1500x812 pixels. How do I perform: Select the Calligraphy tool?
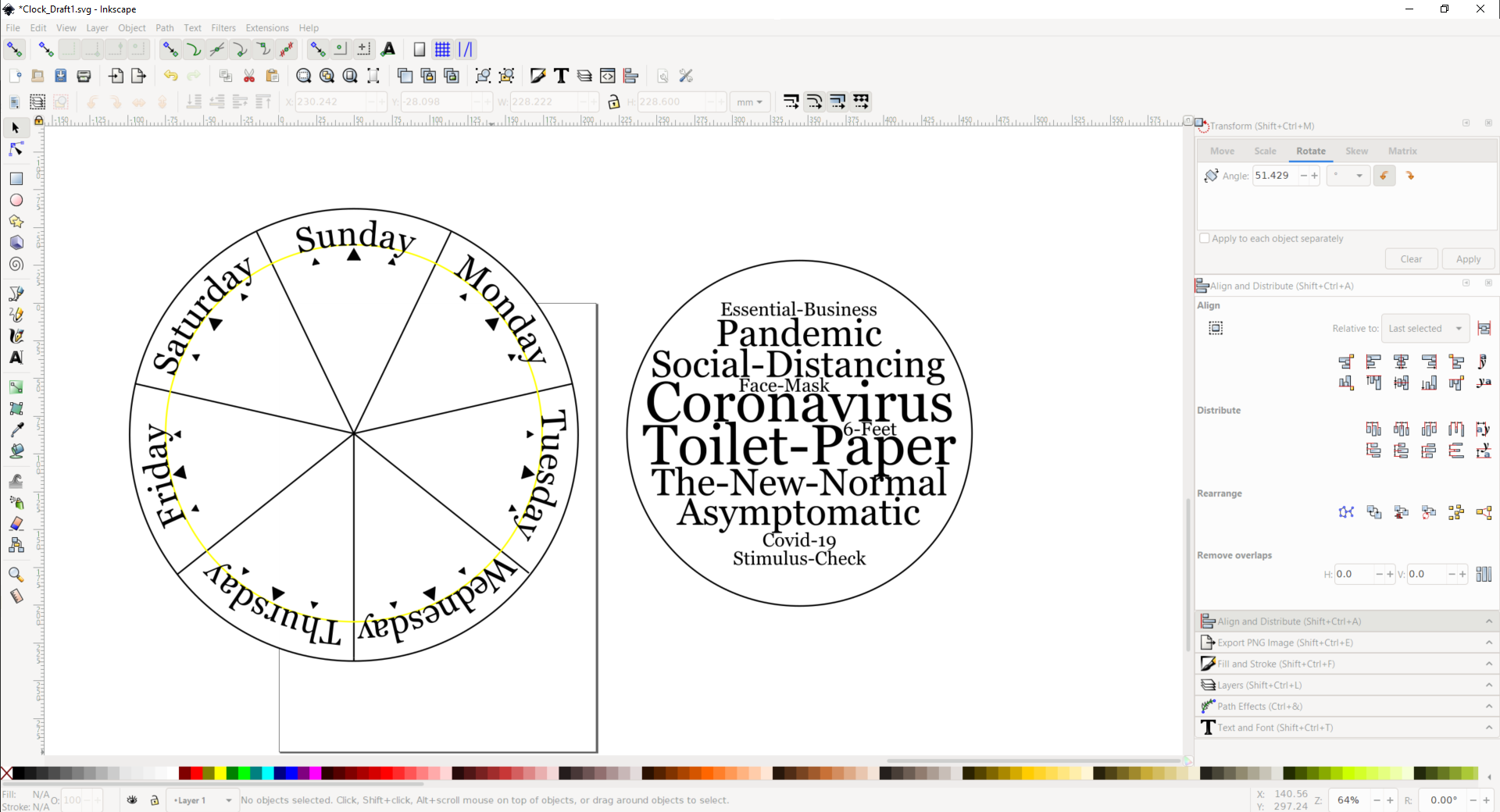(x=16, y=336)
